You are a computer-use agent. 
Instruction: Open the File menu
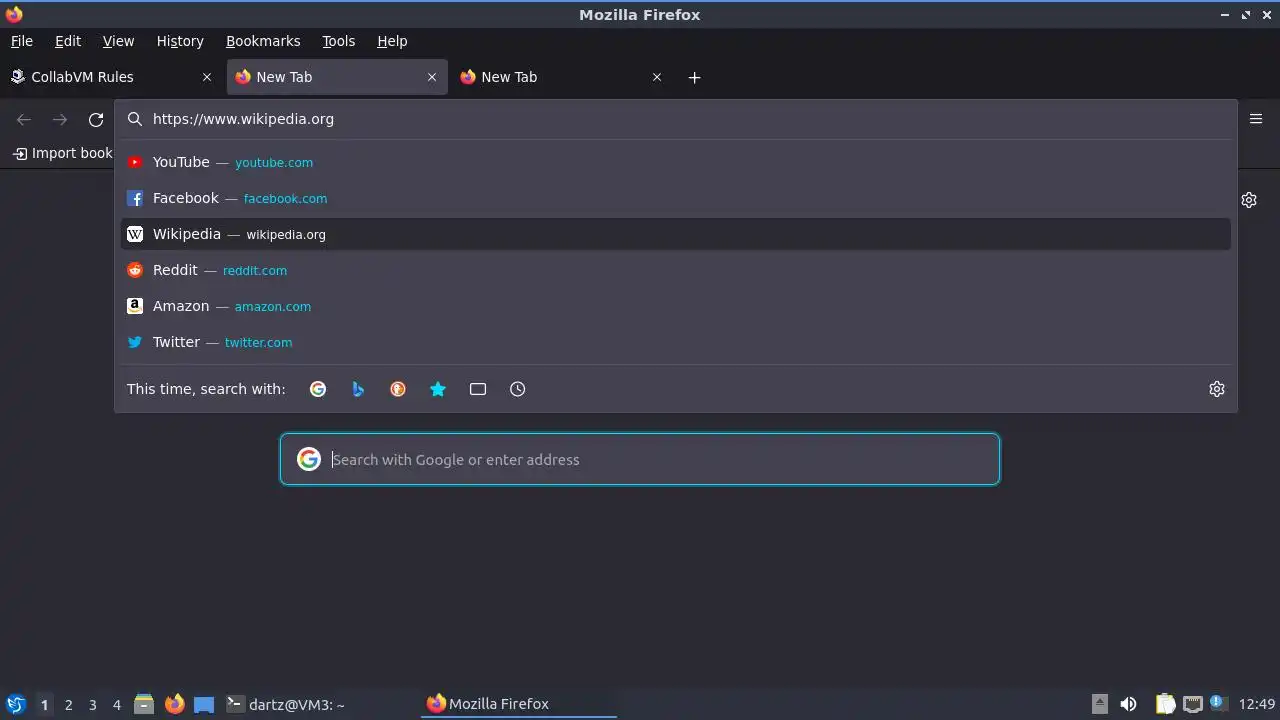[x=21, y=41]
